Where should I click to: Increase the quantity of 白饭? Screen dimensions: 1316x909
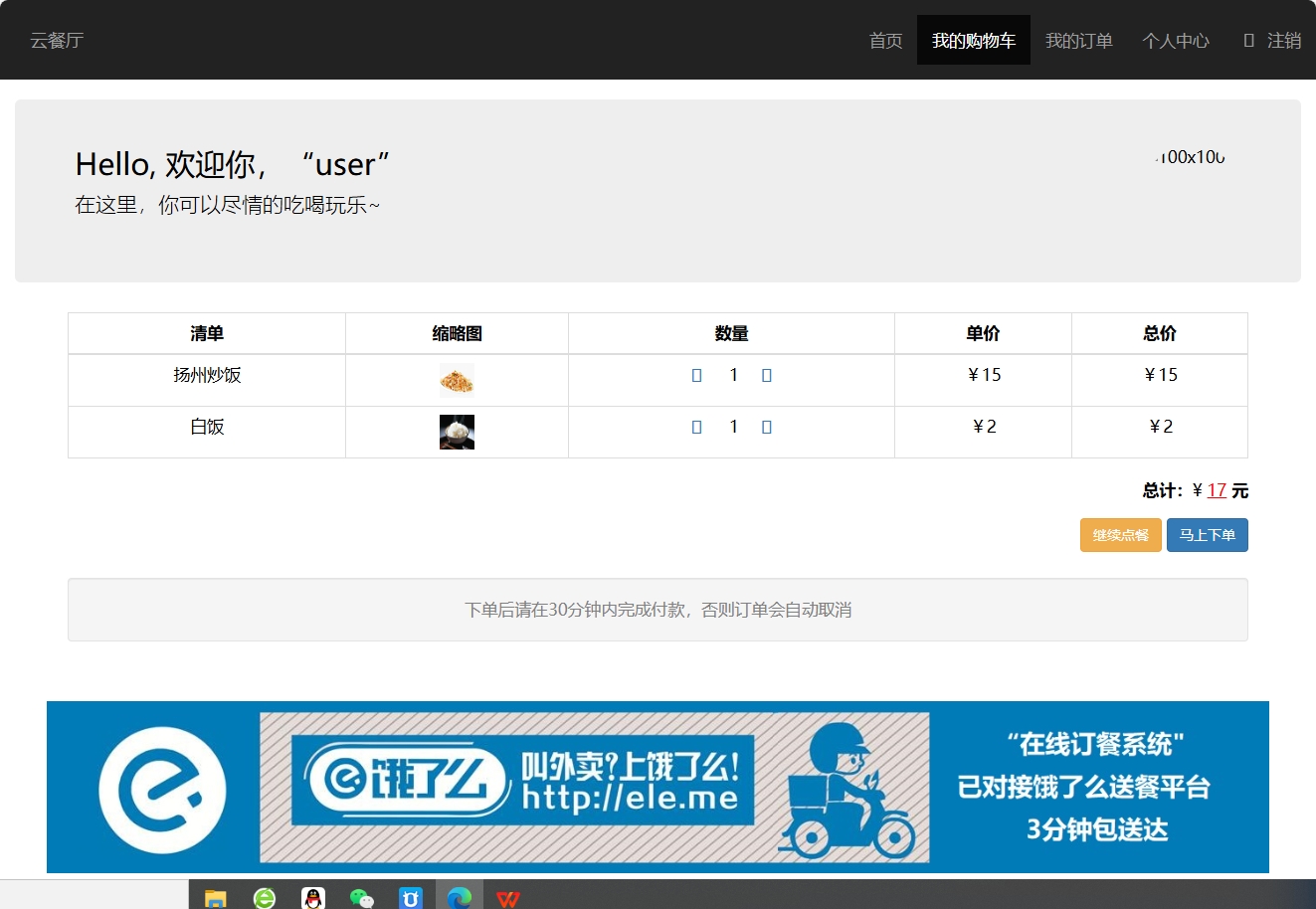[x=767, y=427]
